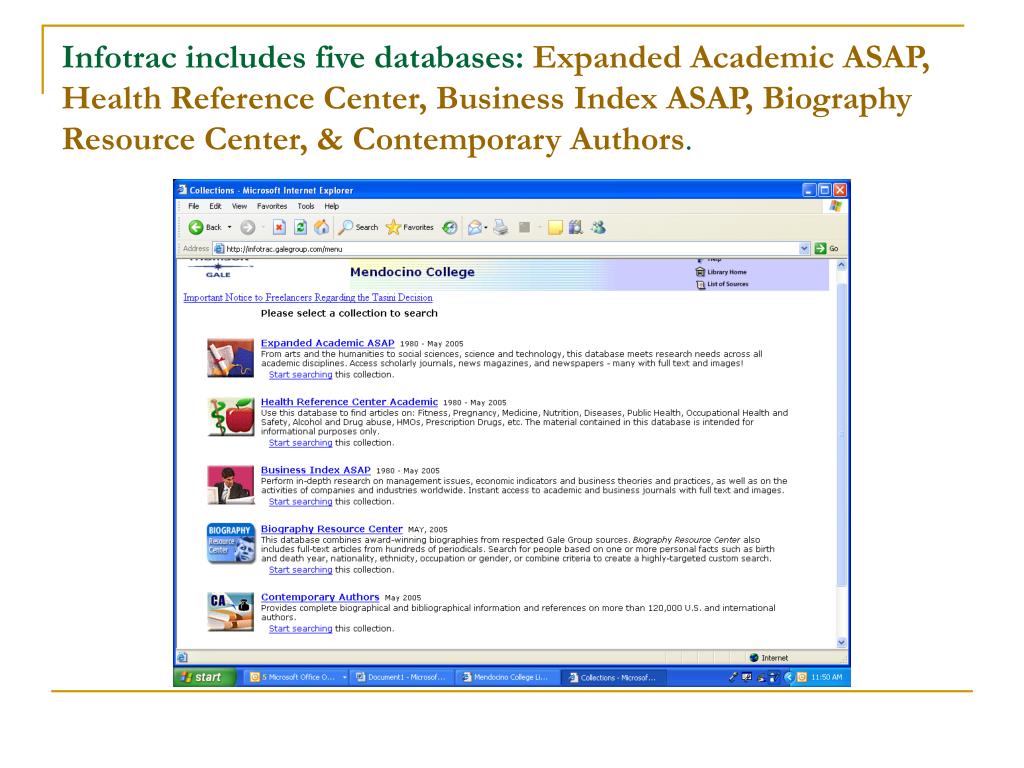This screenshot has height=768, width=1024.
Task: Start searching the Expanded Academic ASAP collection
Action: (300, 375)
